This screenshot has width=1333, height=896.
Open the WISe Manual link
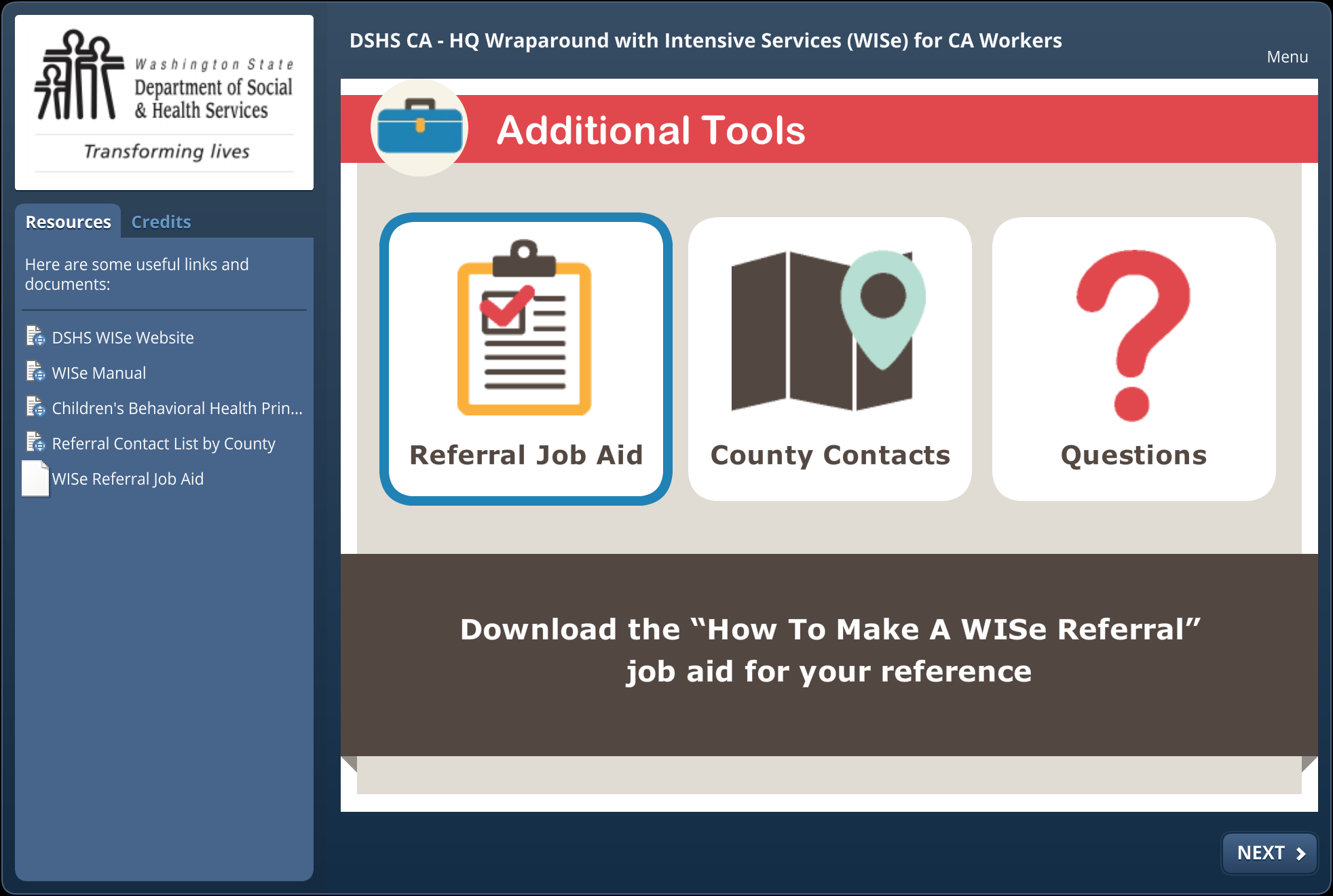coord(99,373)
